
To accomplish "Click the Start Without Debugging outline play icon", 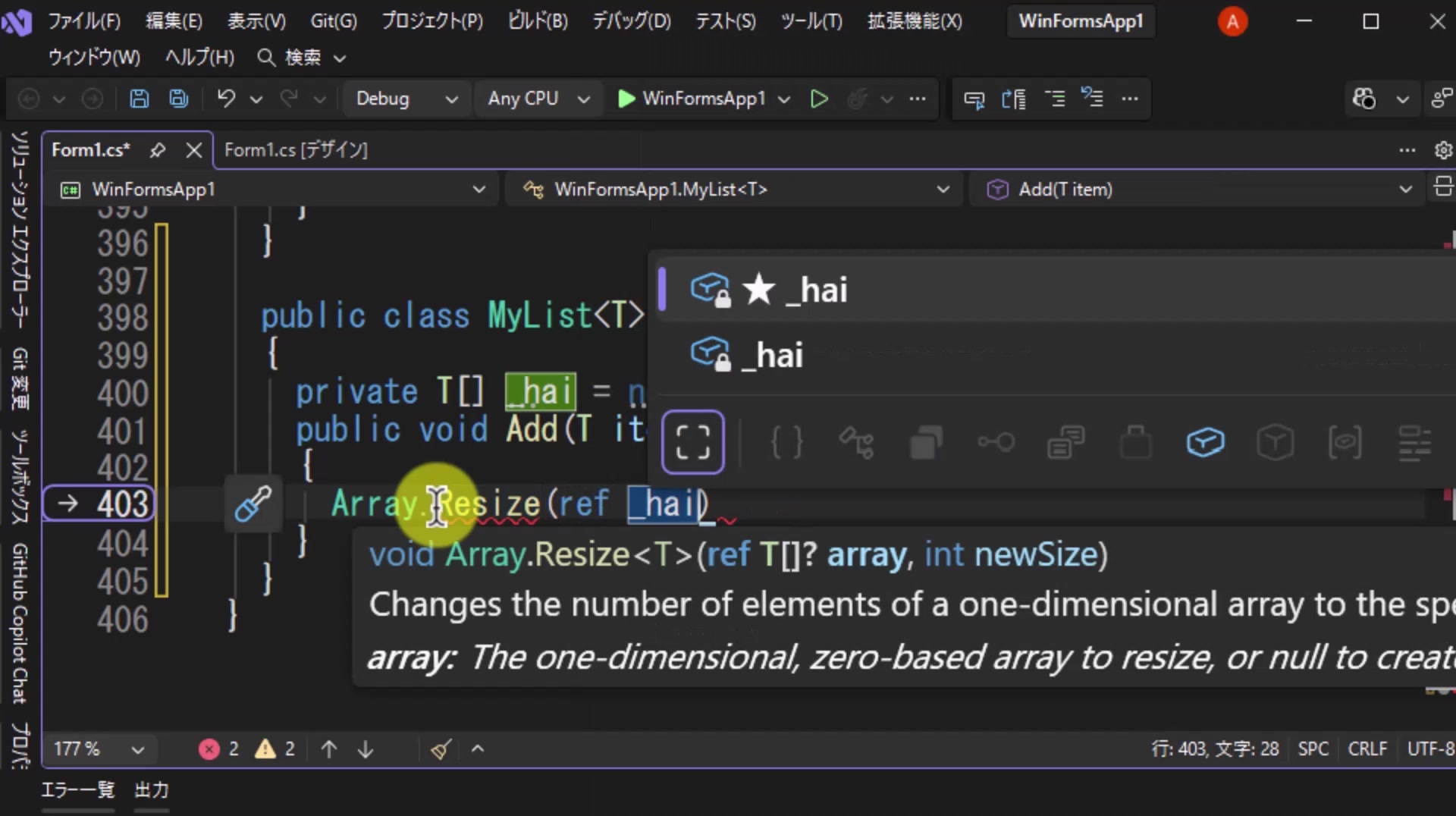I will (x=819, y=99).
